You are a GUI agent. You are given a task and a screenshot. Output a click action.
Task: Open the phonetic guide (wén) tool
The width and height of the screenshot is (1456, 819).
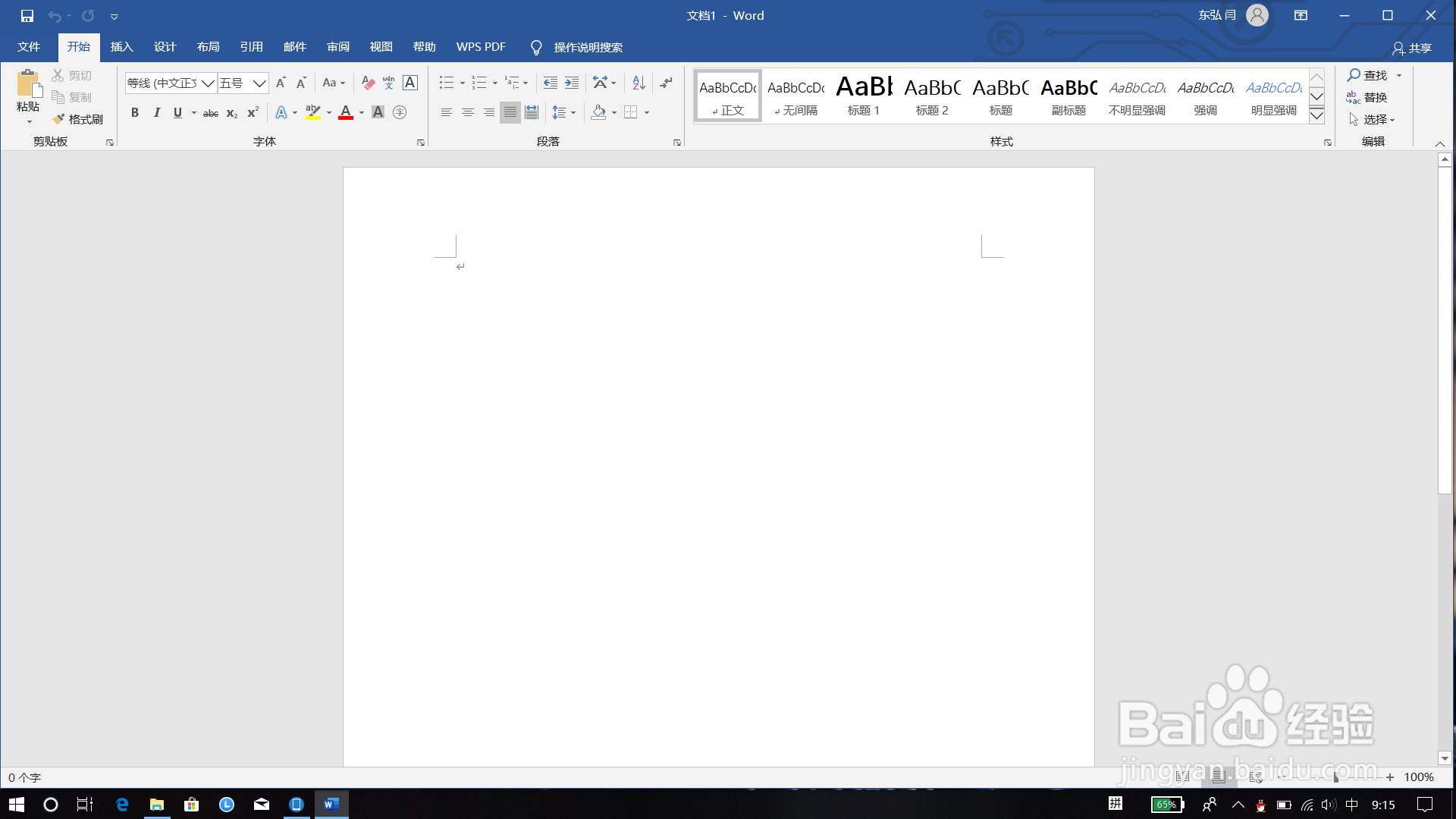389,83
